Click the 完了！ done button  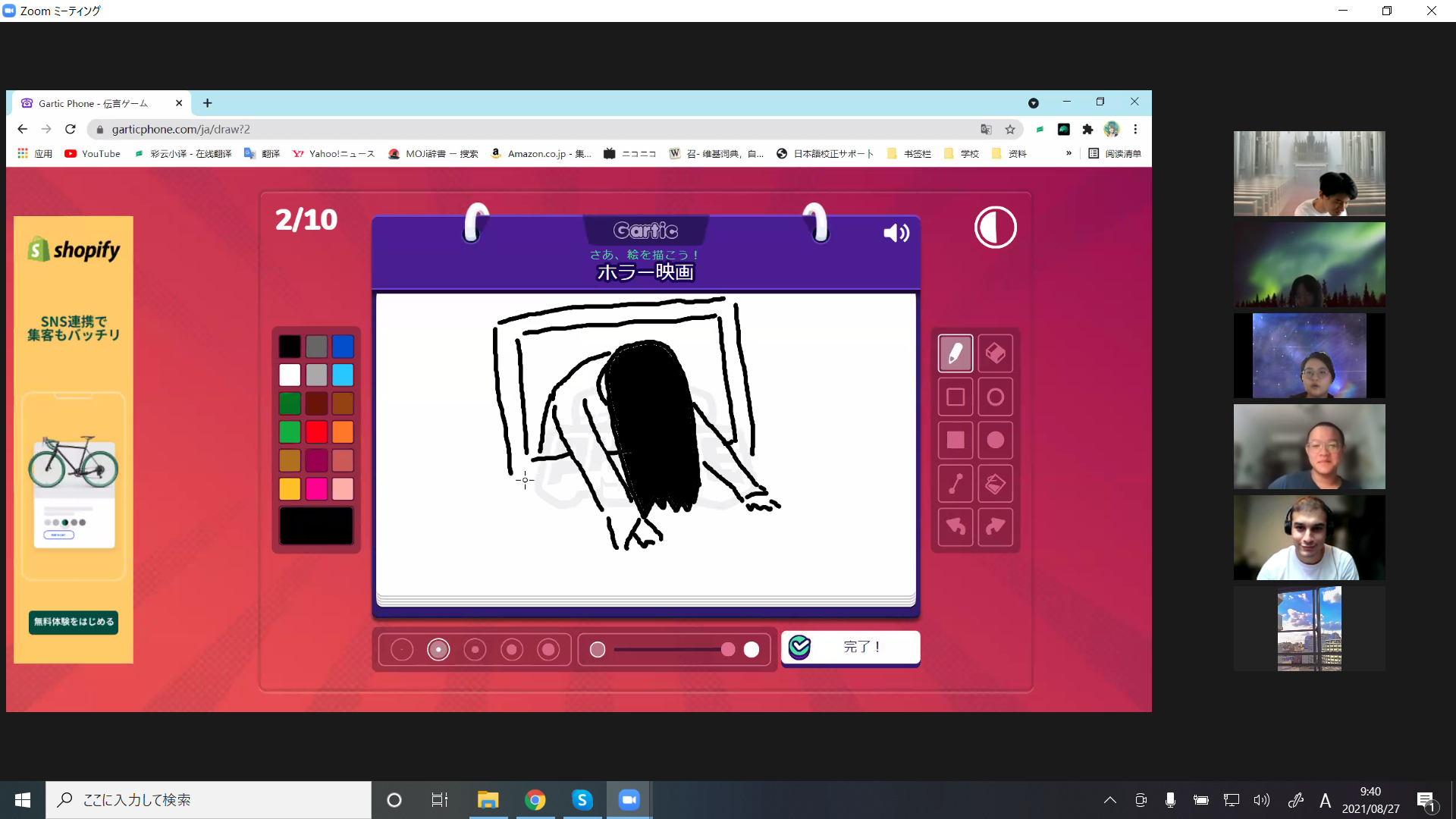pos(851,648)
